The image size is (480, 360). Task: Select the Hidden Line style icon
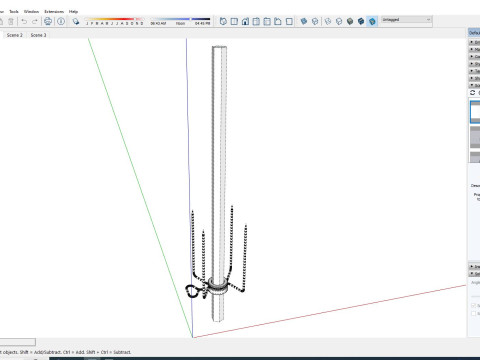tap(339, 22)
